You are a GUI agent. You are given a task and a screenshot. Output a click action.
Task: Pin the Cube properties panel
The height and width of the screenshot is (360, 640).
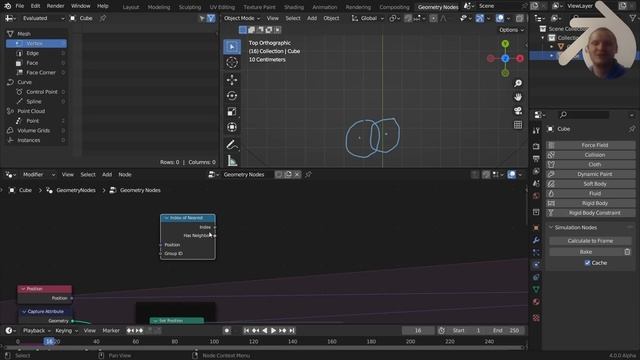coord(631,129)
